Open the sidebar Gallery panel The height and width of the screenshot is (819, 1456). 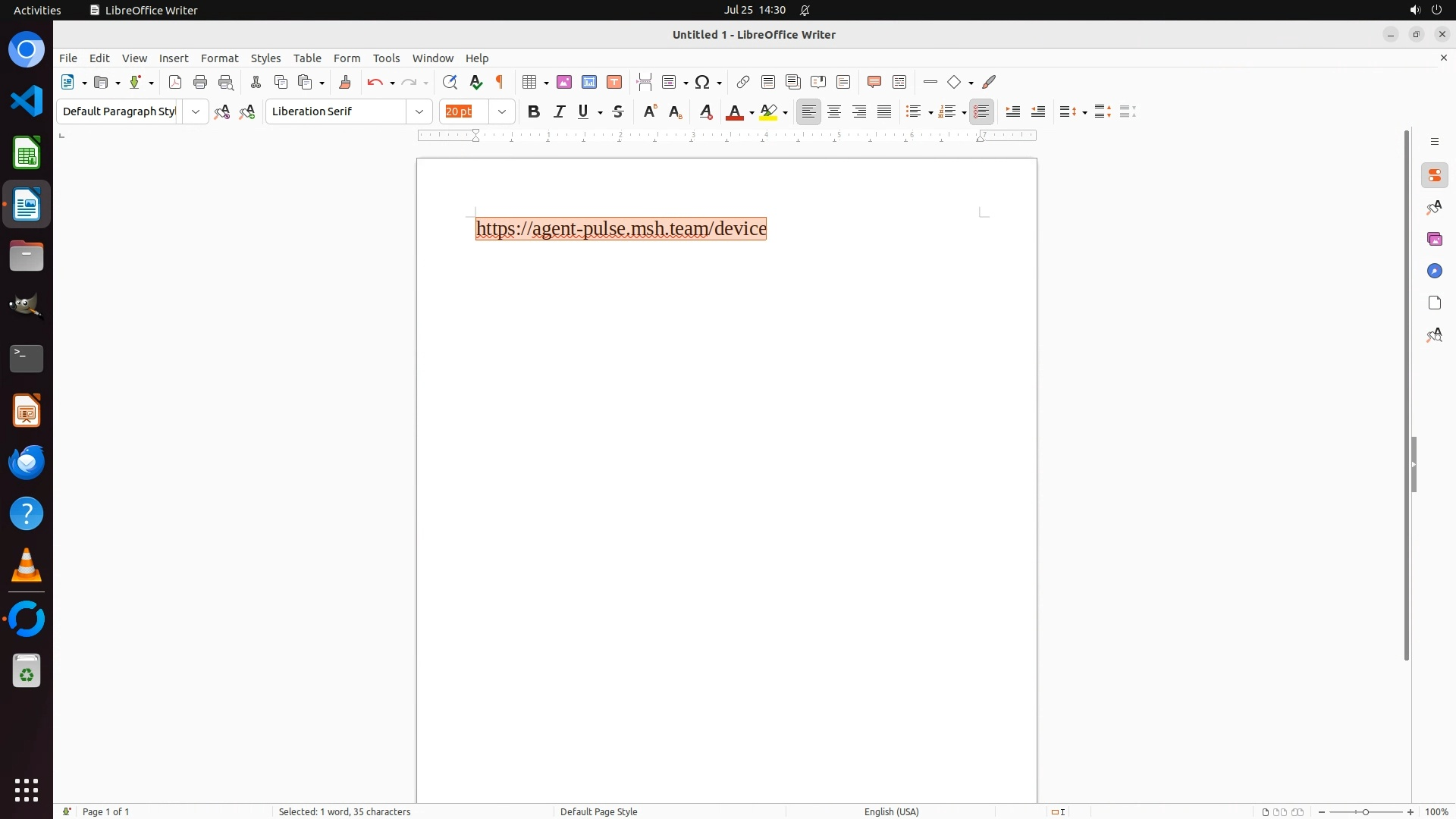(1434, 240)
